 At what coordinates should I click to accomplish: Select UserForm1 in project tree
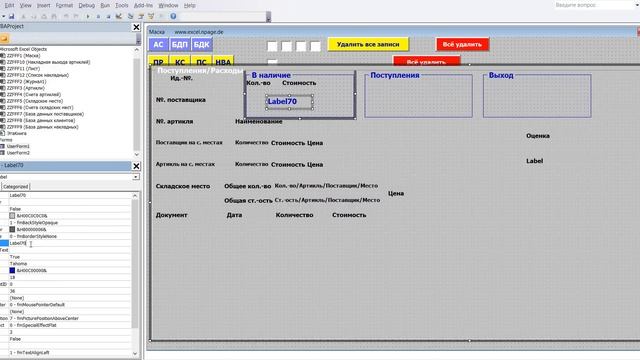click(x=18, y=146)
